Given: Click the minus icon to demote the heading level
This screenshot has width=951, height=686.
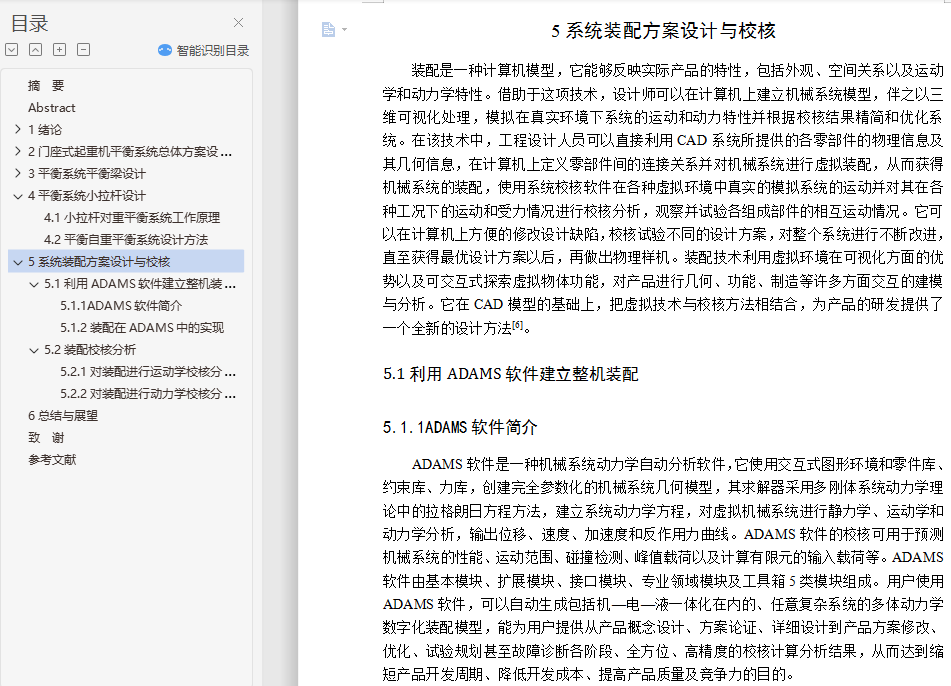Looking at the screenshot, I should (x=84, y=50).
